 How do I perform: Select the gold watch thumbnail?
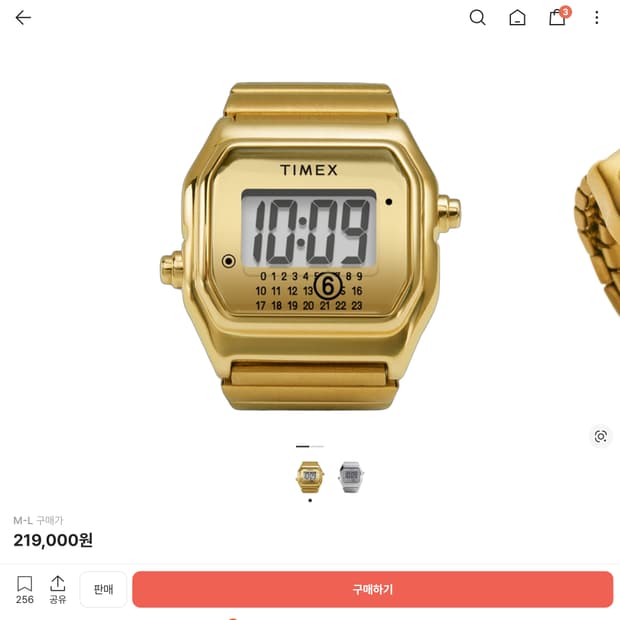[310, 476]
